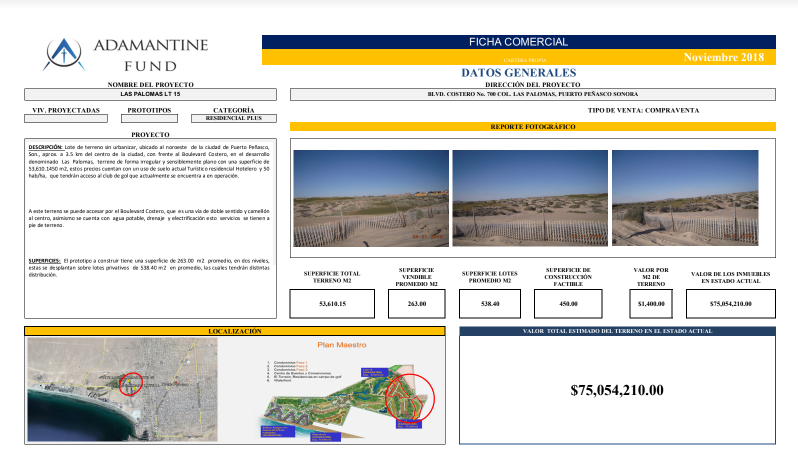
Task: Click the 'Plan Maestro' title text
Action: [342, 345]
